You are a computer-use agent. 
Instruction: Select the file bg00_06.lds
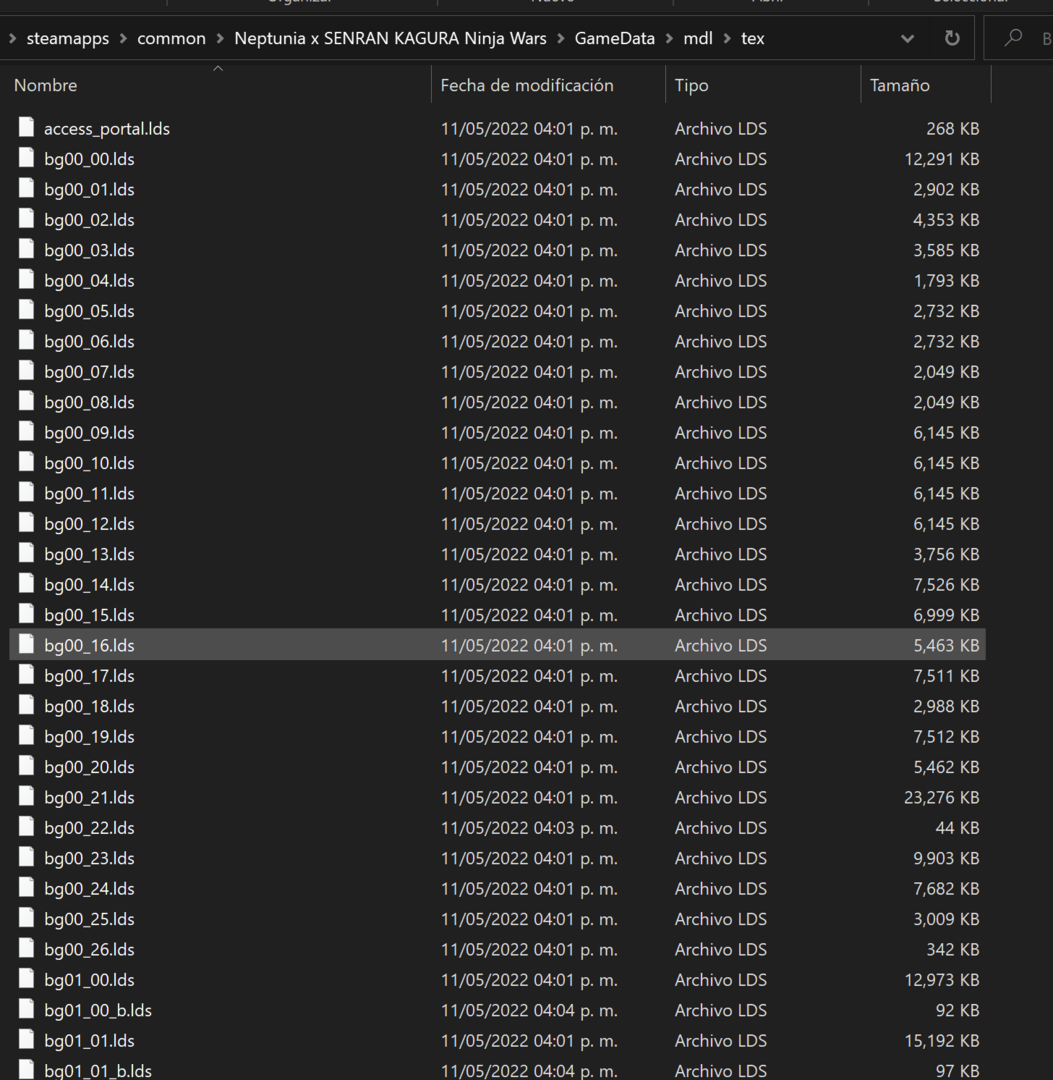pos(89,342)
